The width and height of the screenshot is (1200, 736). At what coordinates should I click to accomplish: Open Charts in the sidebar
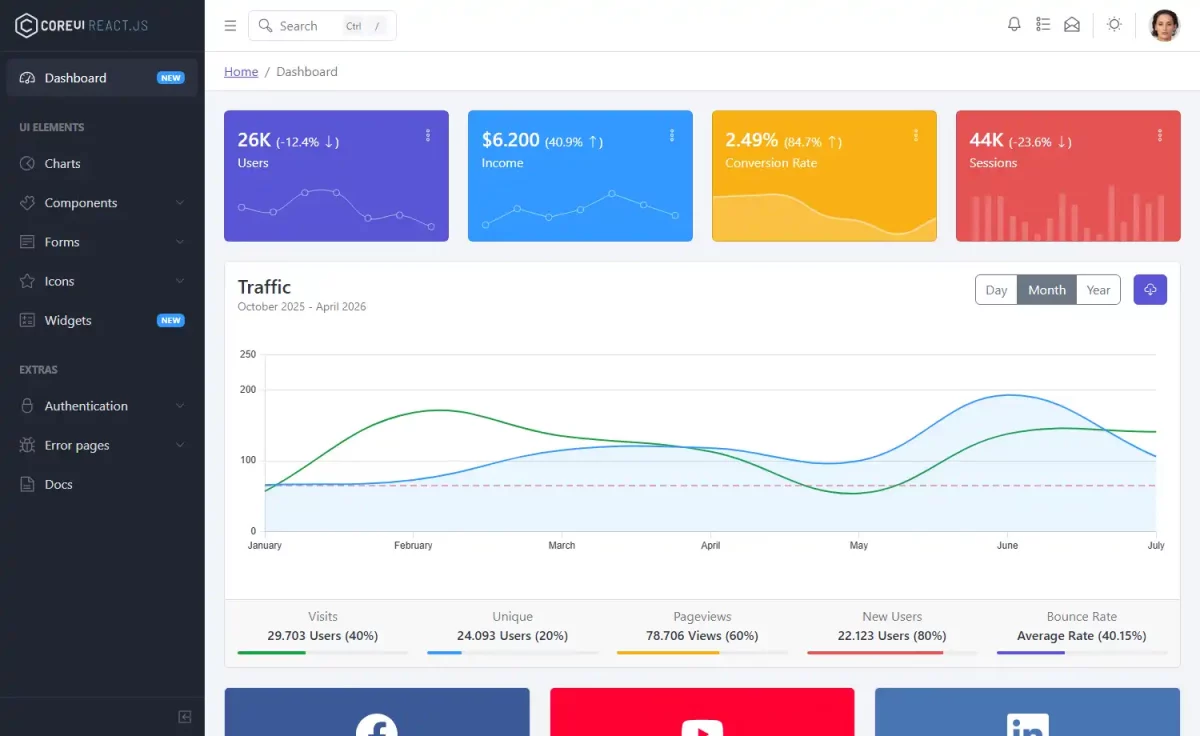coord(102,163)
